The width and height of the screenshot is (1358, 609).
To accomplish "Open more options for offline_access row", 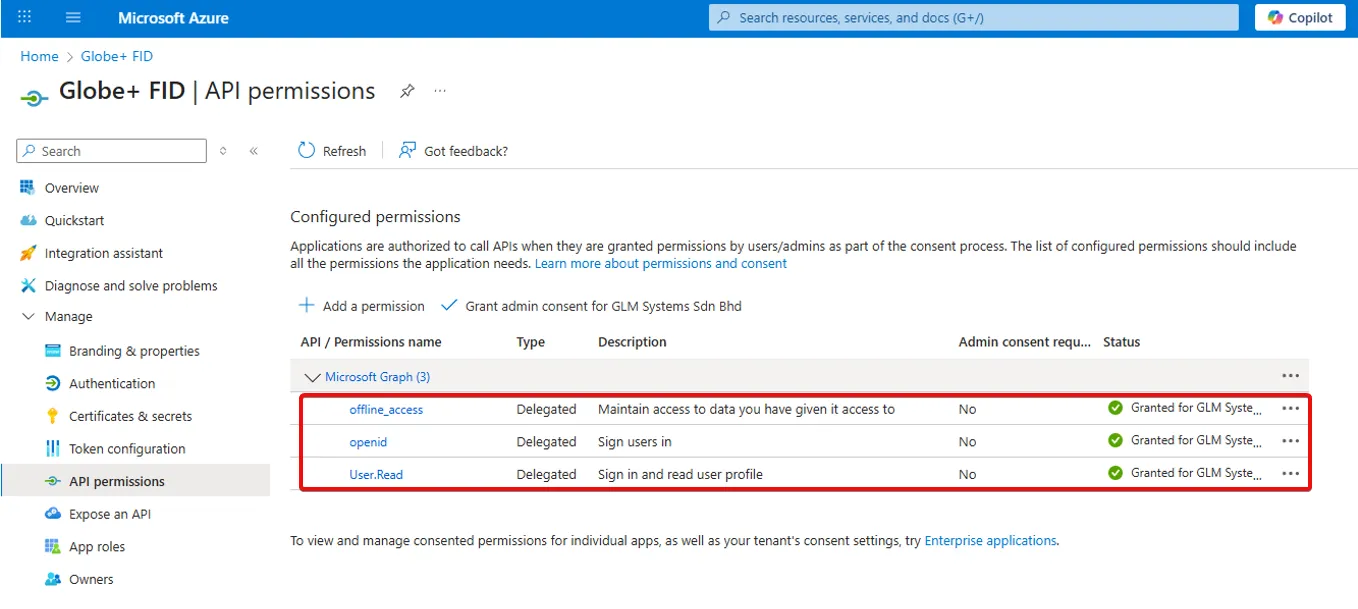I will [x=1290, y=409].
